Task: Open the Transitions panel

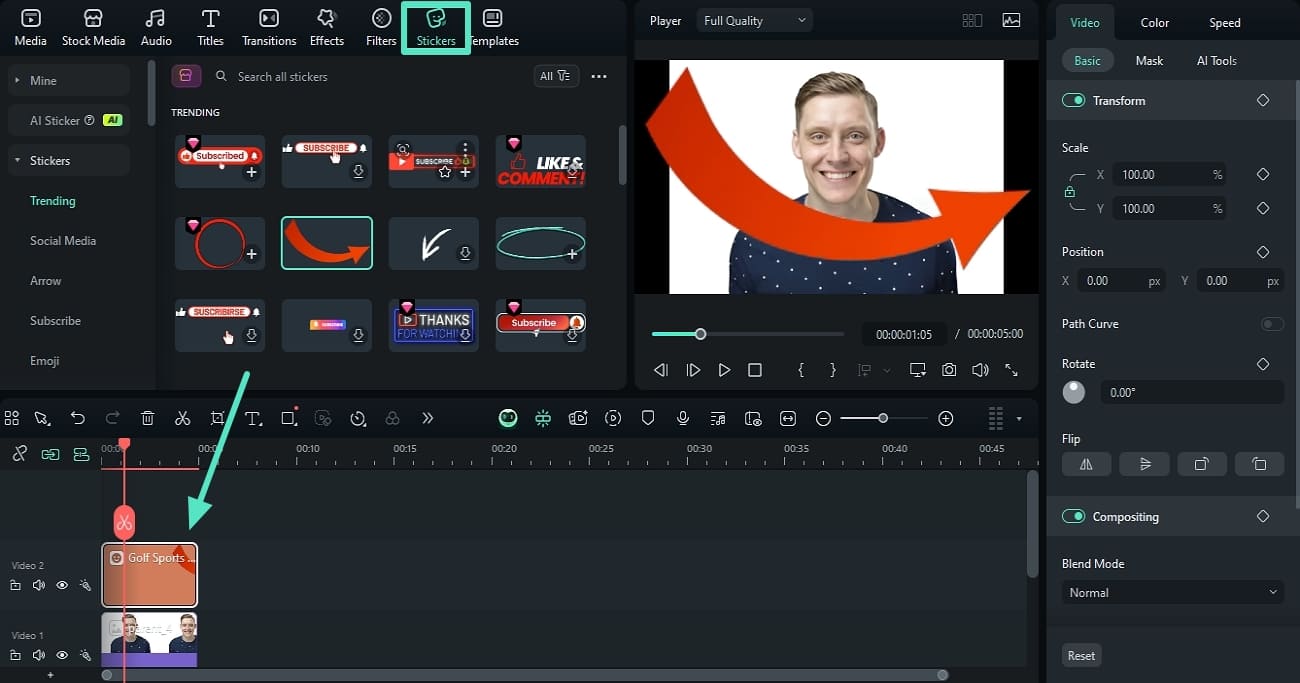Action: coord(269,27)
